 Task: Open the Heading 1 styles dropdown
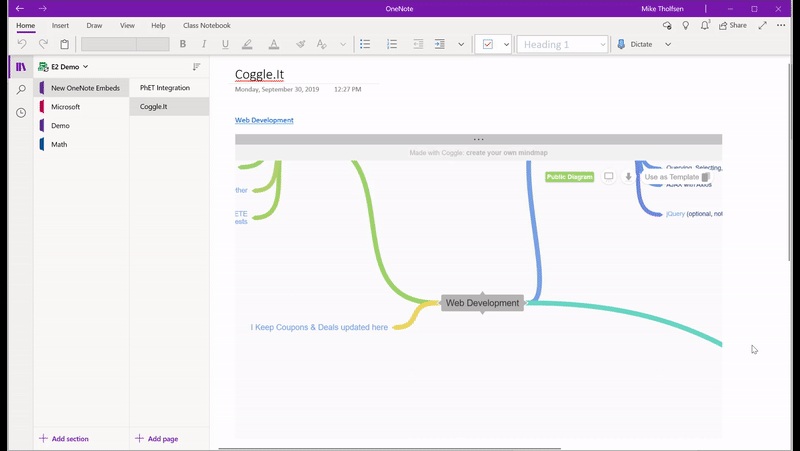562,44
